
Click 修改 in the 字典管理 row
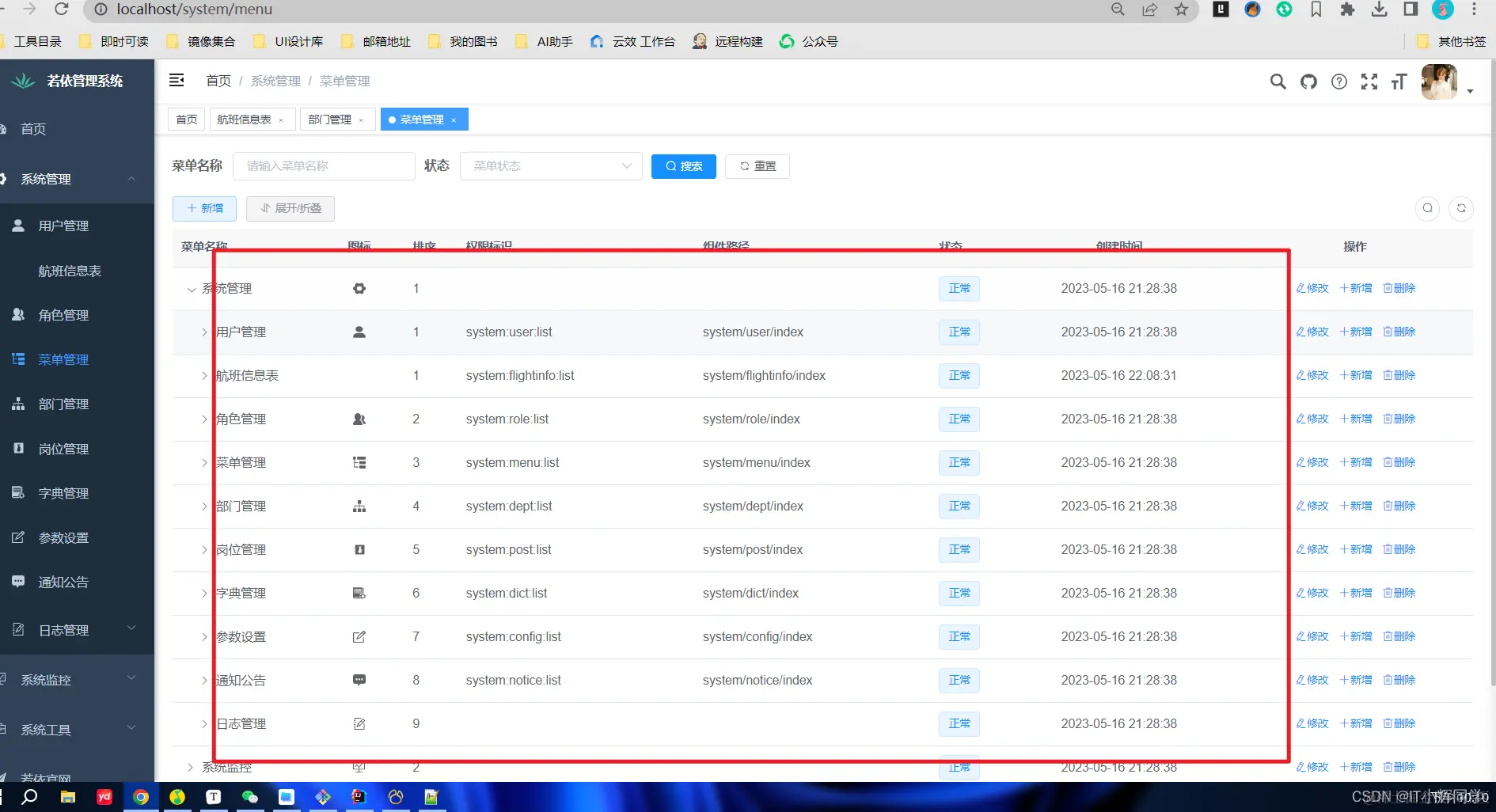click(x=1312, y=593)
